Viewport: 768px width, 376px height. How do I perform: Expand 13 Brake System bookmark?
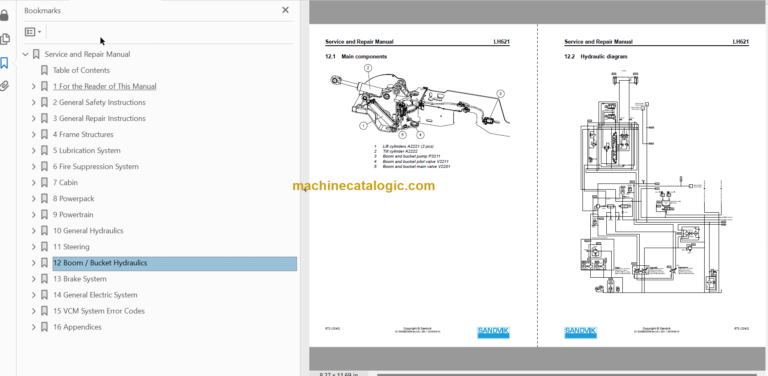[33, 279]
